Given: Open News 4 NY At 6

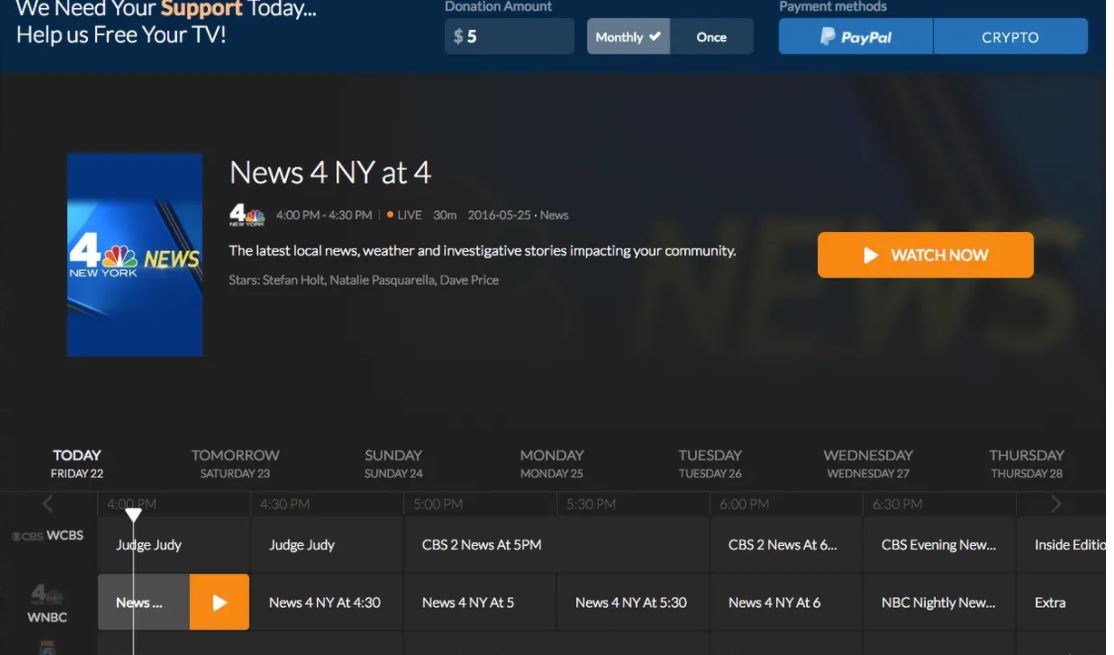Looking at the screenshot, I should [786, 602].
